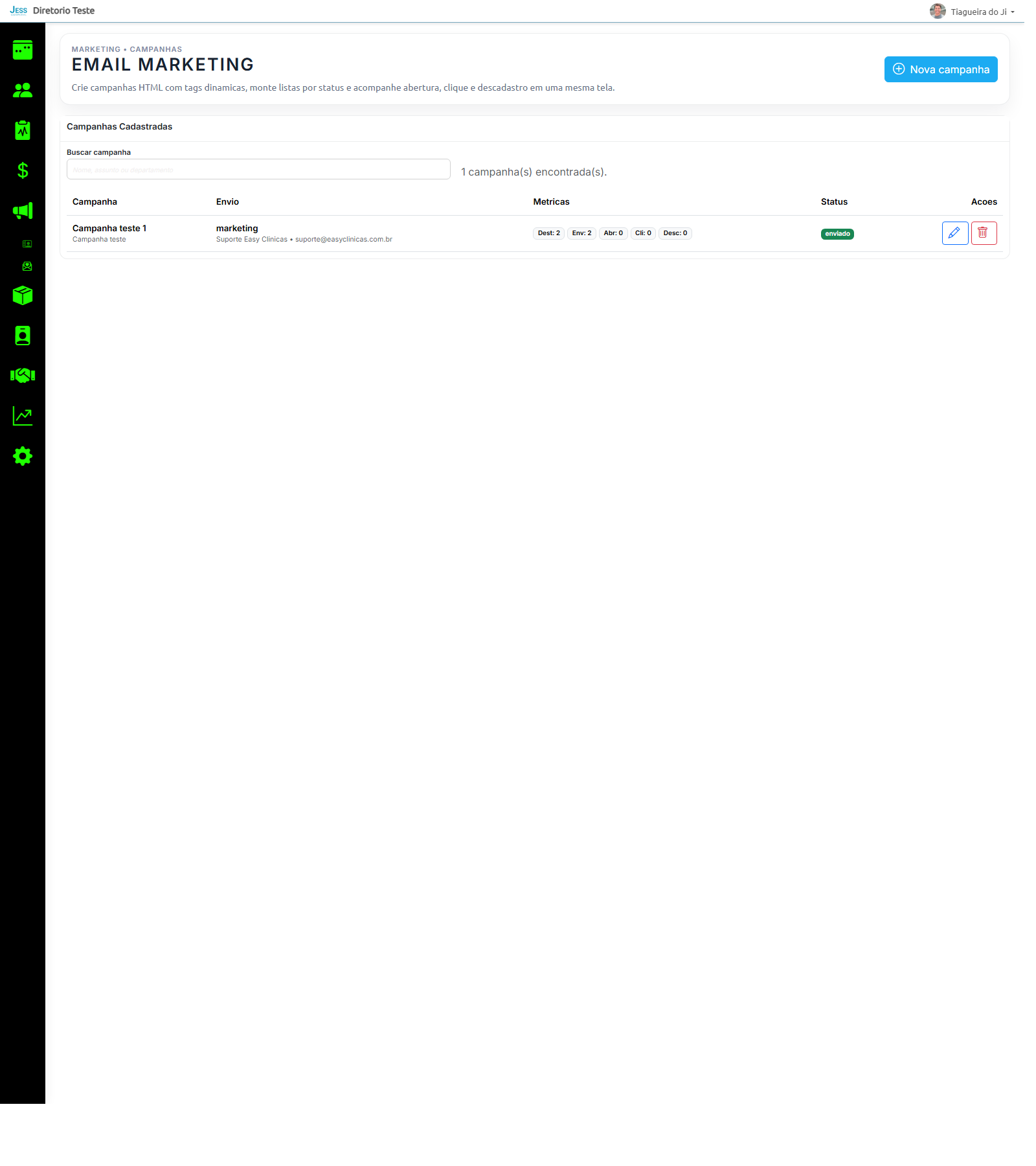Collapse the megaphone marketing menu
This screenshot has height=1166, width=1036.
23,211
